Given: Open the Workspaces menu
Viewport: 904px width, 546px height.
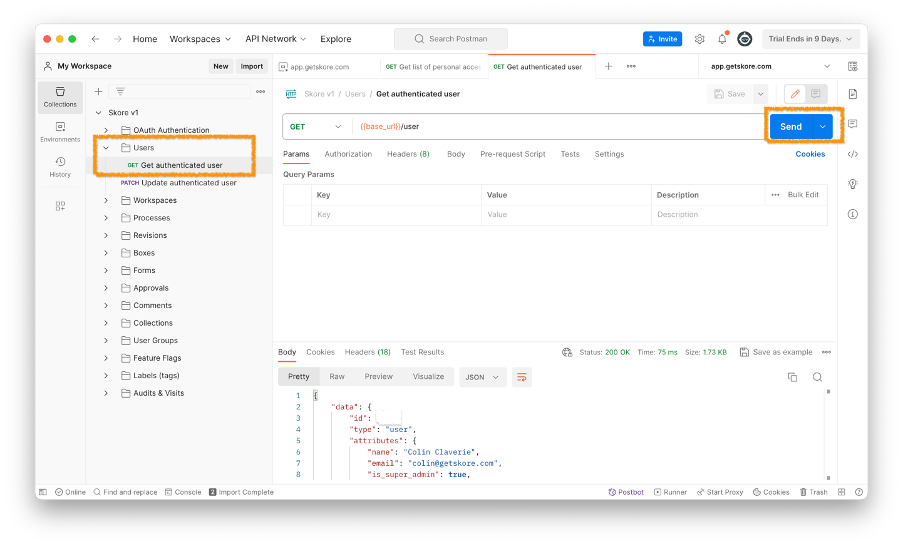Looking at the screenshot, I should coord(200,39).
